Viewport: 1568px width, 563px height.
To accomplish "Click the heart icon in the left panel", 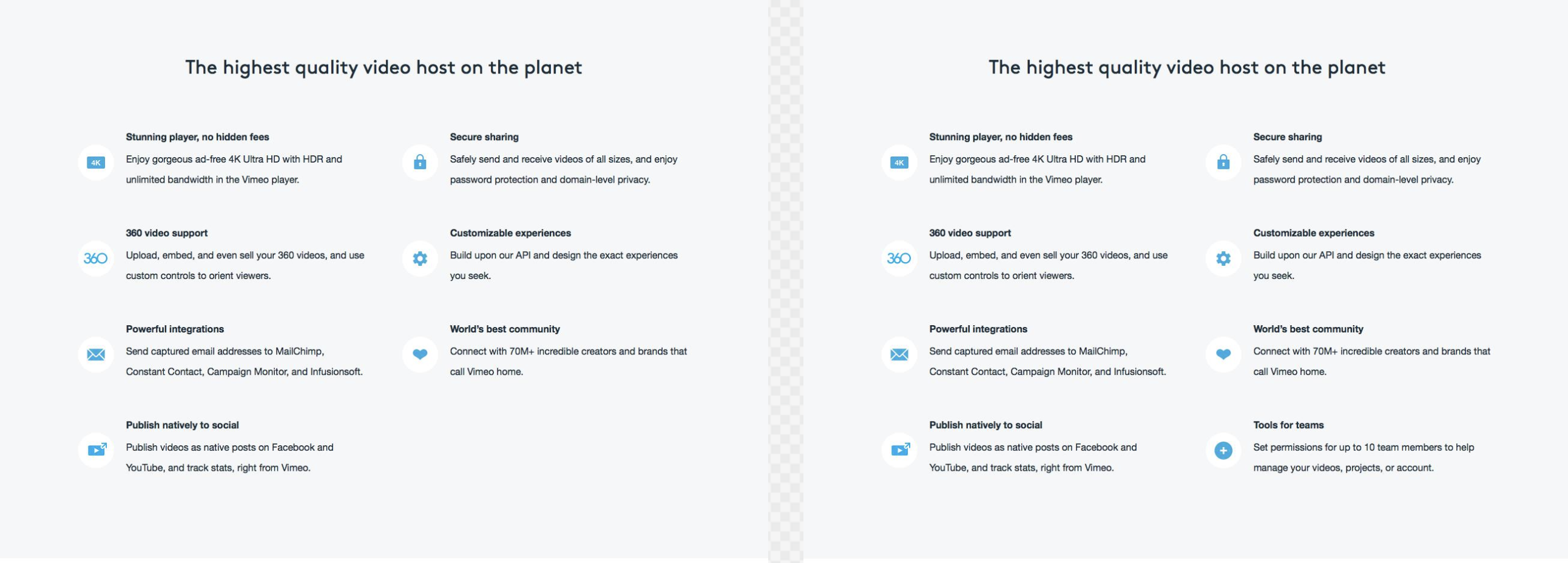I will (420, 354).
